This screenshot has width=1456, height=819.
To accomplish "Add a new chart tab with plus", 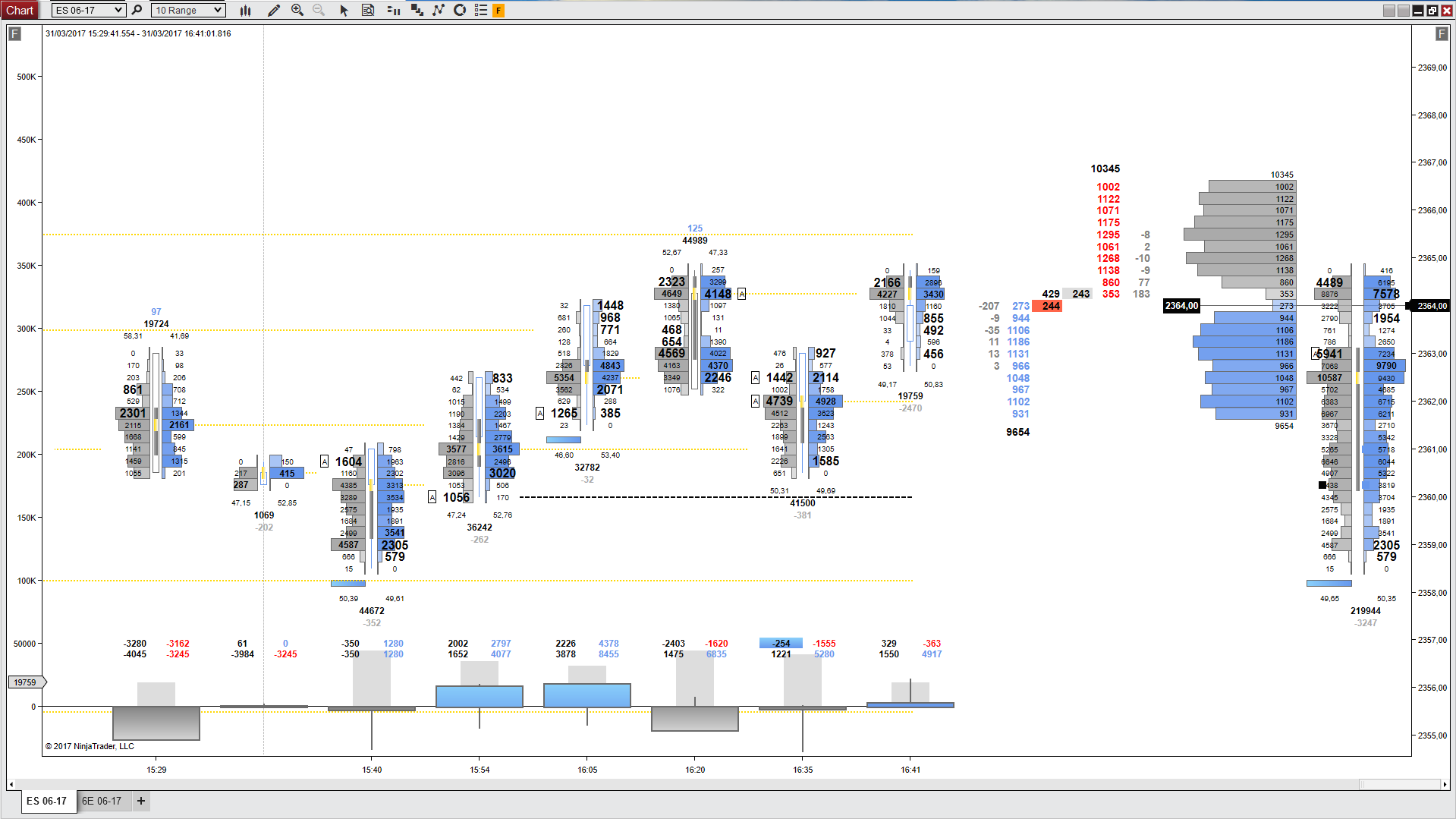I will pyautogui.click(x=141, y=801).
